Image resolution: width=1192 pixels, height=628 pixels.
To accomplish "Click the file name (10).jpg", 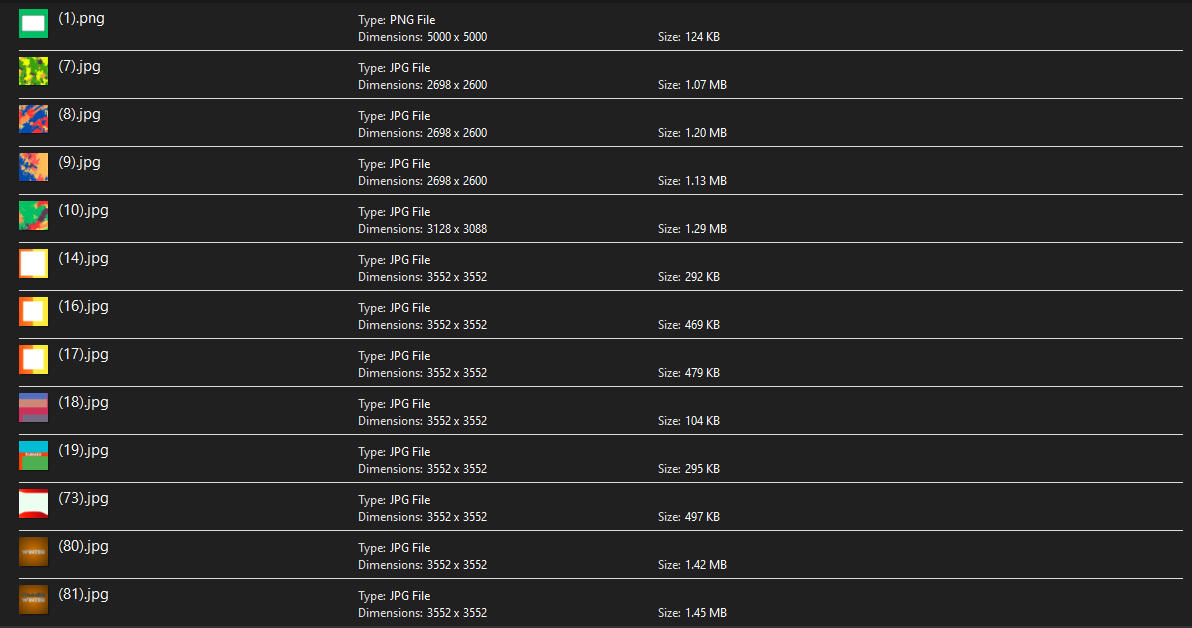I will [83, 210].
